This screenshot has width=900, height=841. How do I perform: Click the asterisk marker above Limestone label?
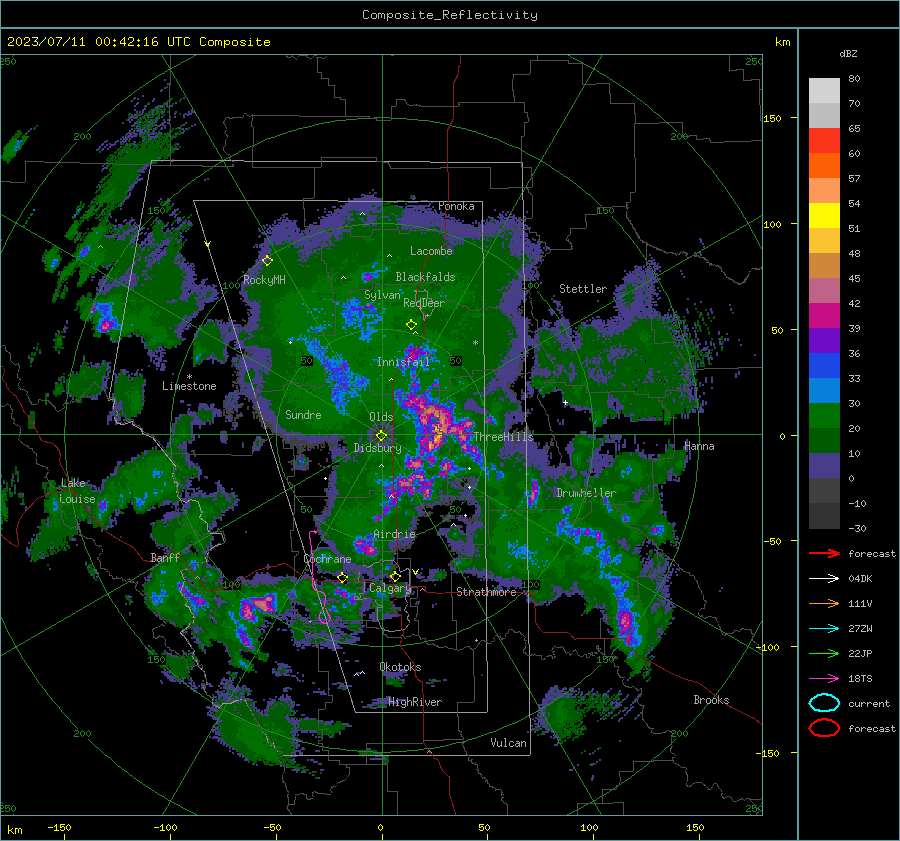tap(189, 377)
